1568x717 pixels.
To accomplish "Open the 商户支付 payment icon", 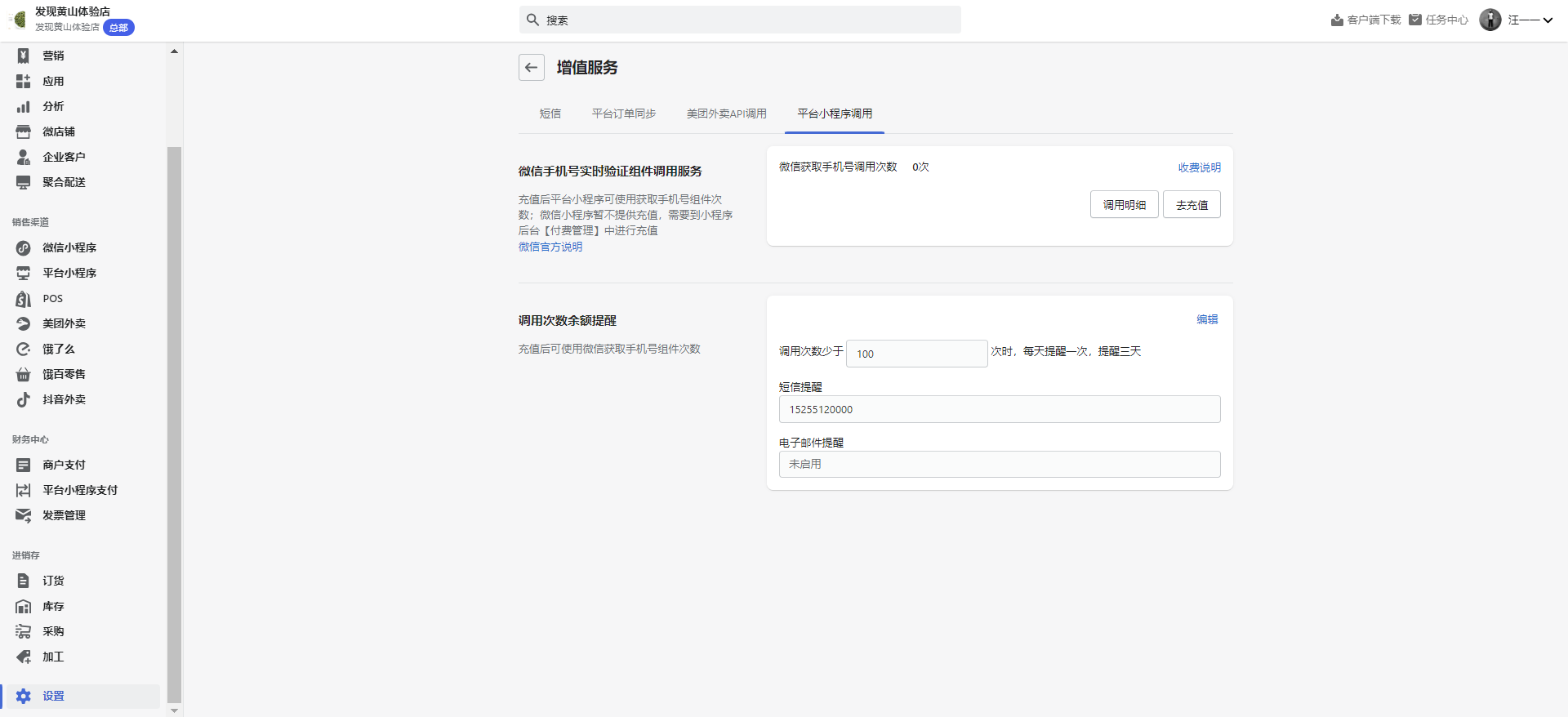I will pyautogui.click(x=24, y=465).
